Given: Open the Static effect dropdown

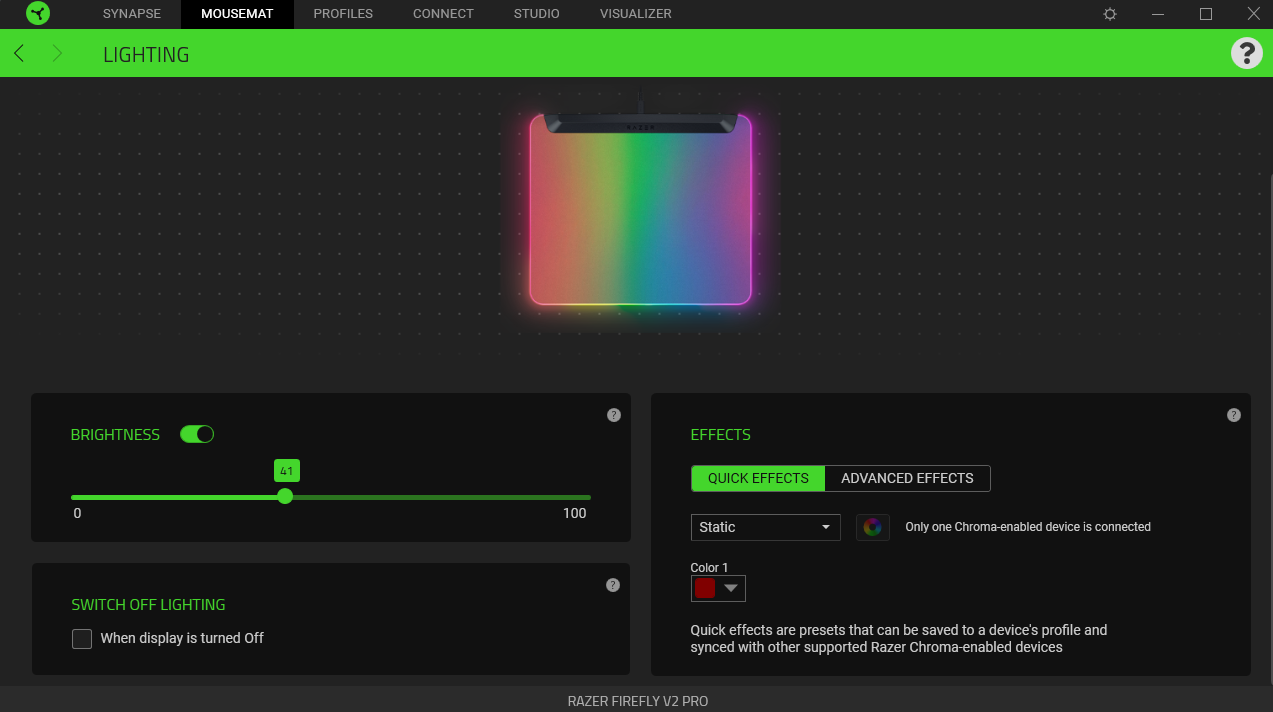Looking at the screenshot, I should (x=765, y=527).
